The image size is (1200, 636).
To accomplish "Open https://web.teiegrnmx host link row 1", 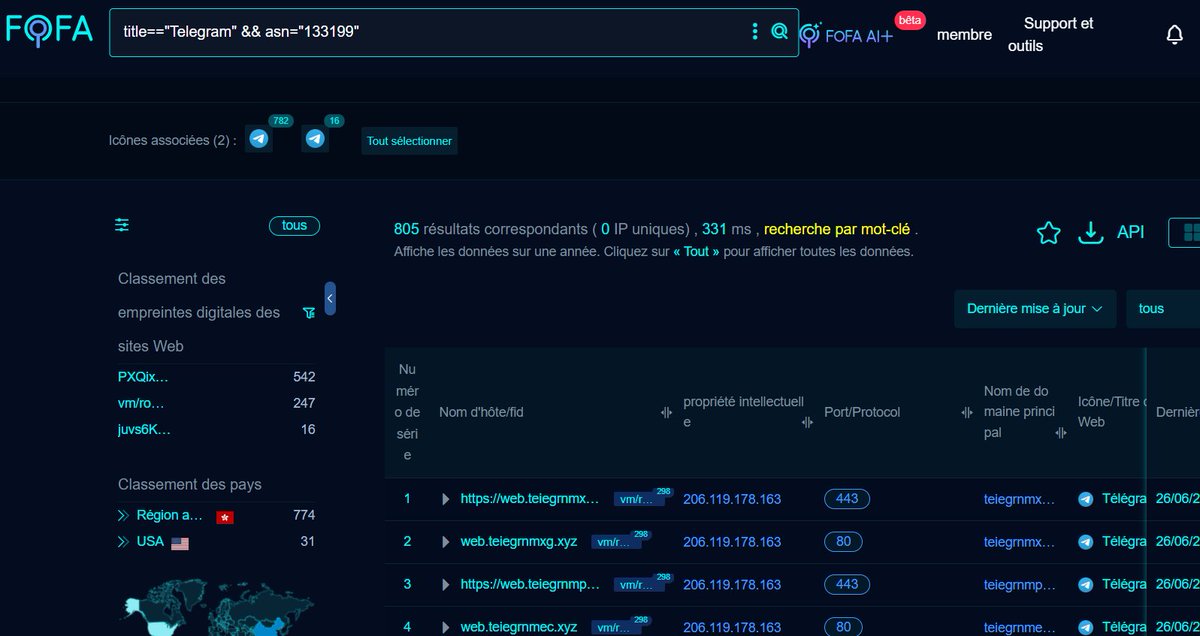I will click(x=530, y=499).
